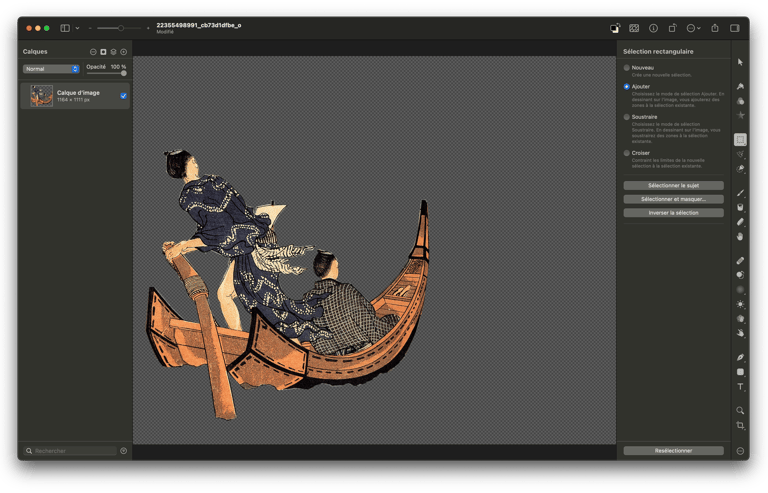Click the zoom slider handle in the title bar

click(x=120, y=28)
